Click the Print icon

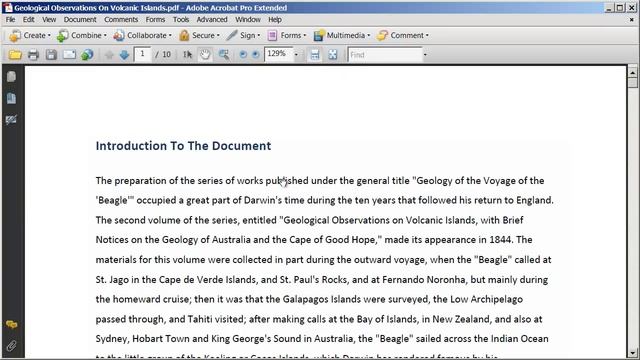[x=33, y=55]
